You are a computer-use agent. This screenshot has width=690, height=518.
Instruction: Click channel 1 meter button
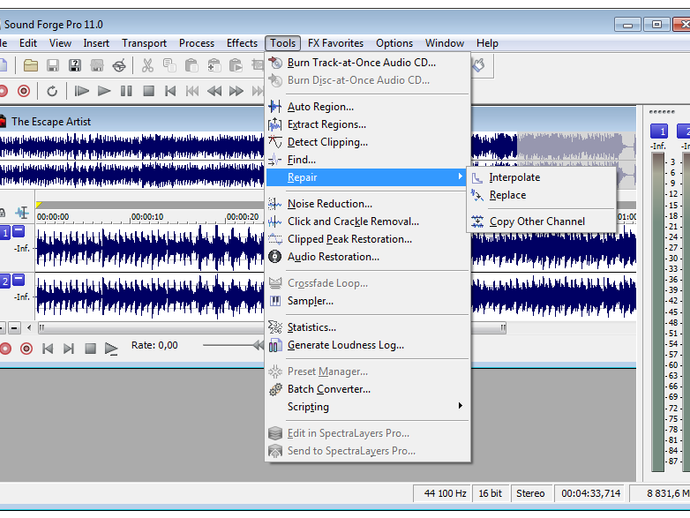659,131
